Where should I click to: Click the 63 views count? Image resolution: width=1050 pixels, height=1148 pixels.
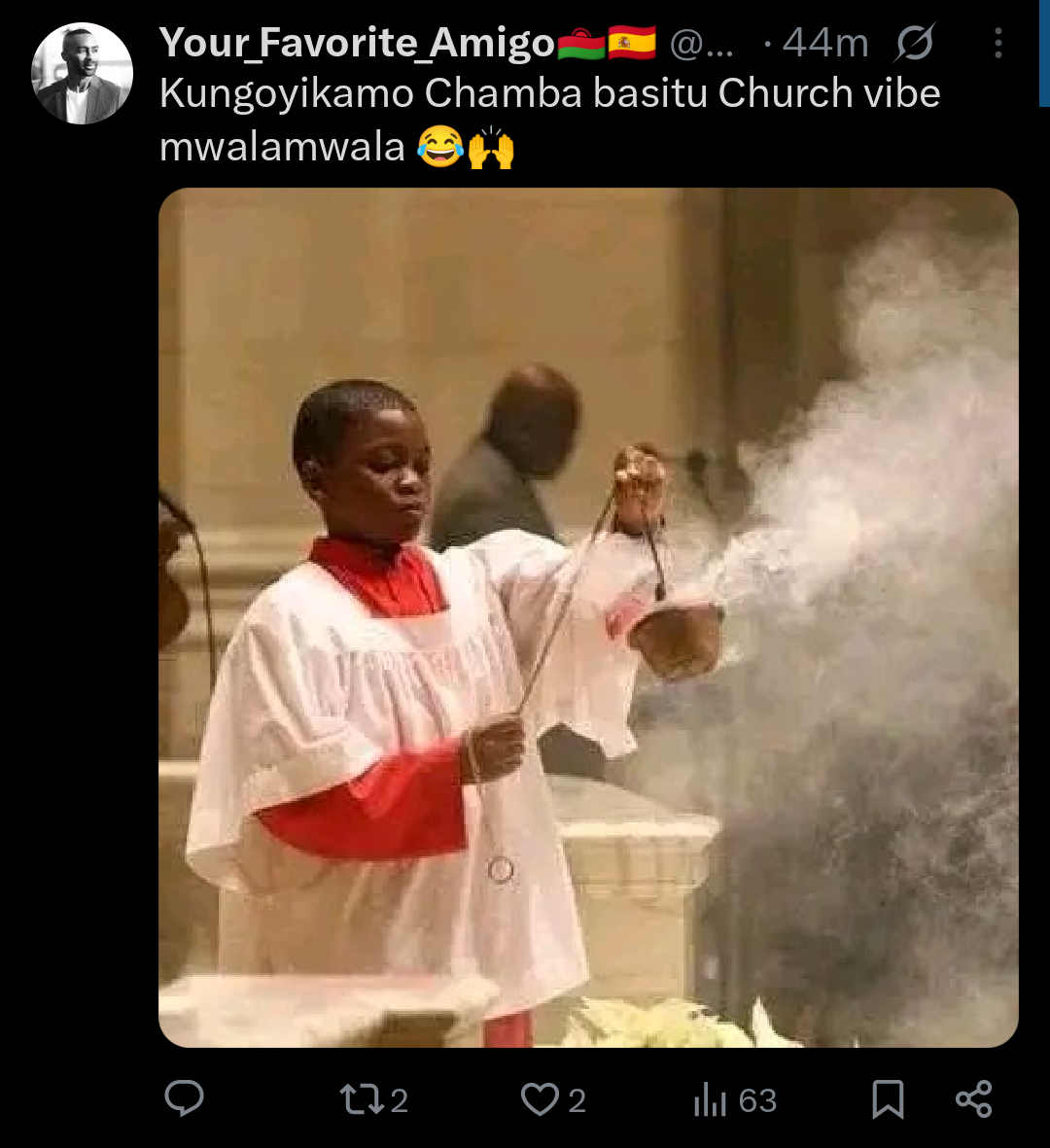click(757, 1100)
